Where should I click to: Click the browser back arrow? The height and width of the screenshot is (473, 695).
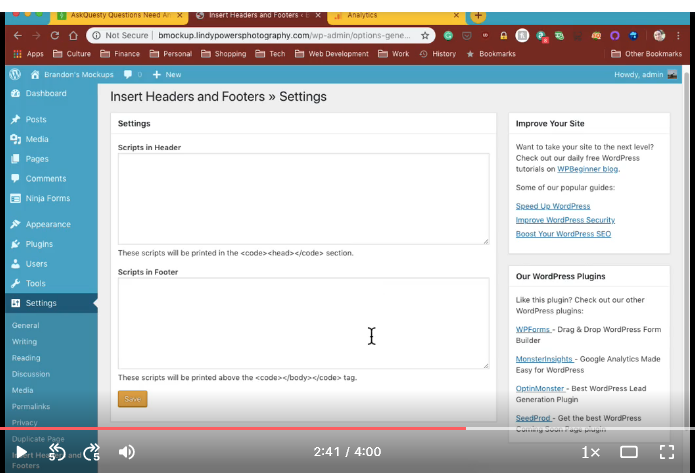[18, 35]
